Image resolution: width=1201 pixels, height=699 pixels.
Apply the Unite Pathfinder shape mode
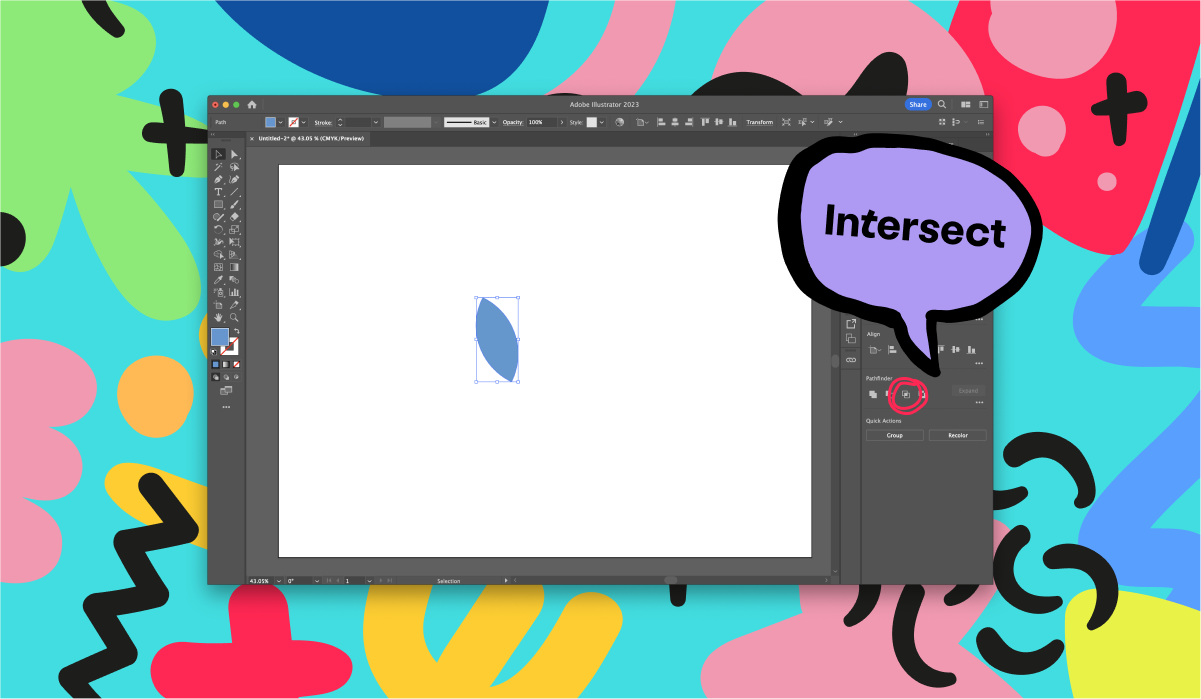tap(873, 394)
